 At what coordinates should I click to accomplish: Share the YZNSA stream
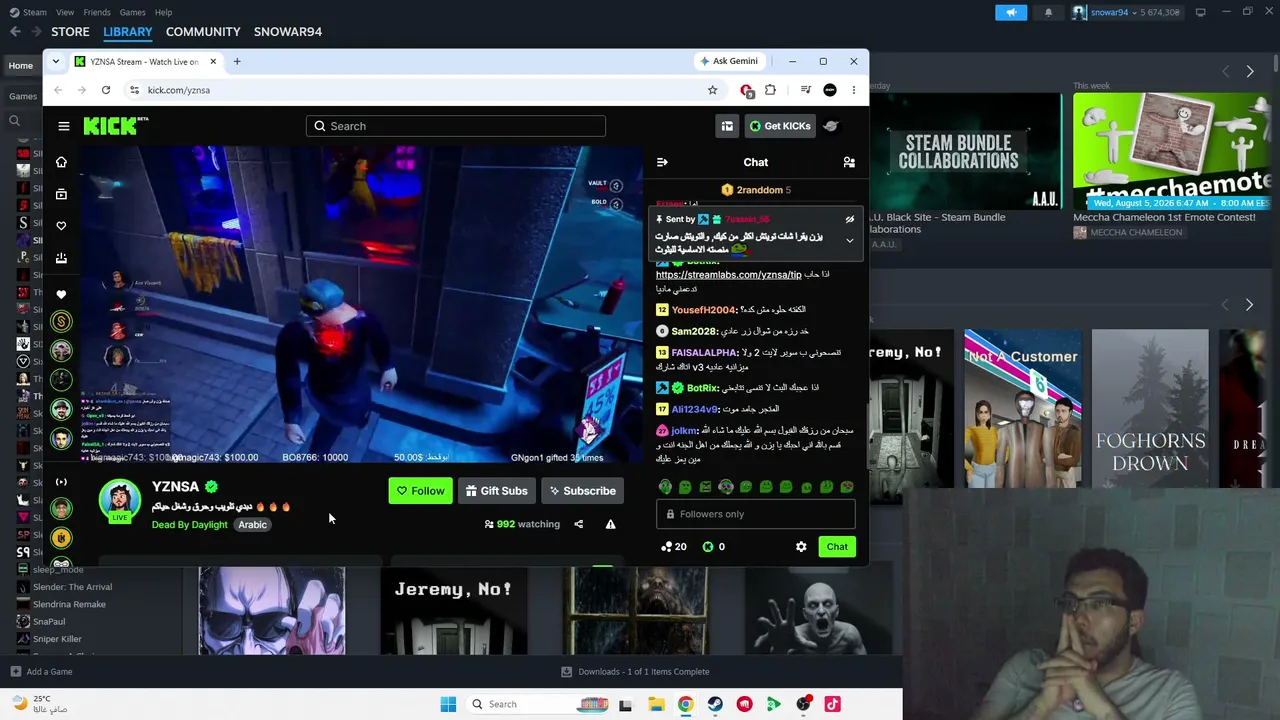click(x=578, y=524)
